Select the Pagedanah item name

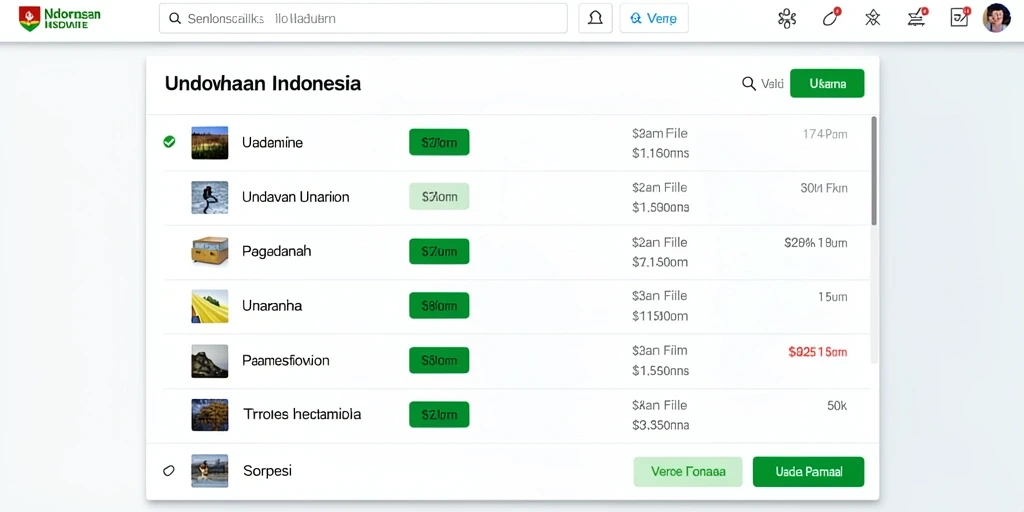276,251
